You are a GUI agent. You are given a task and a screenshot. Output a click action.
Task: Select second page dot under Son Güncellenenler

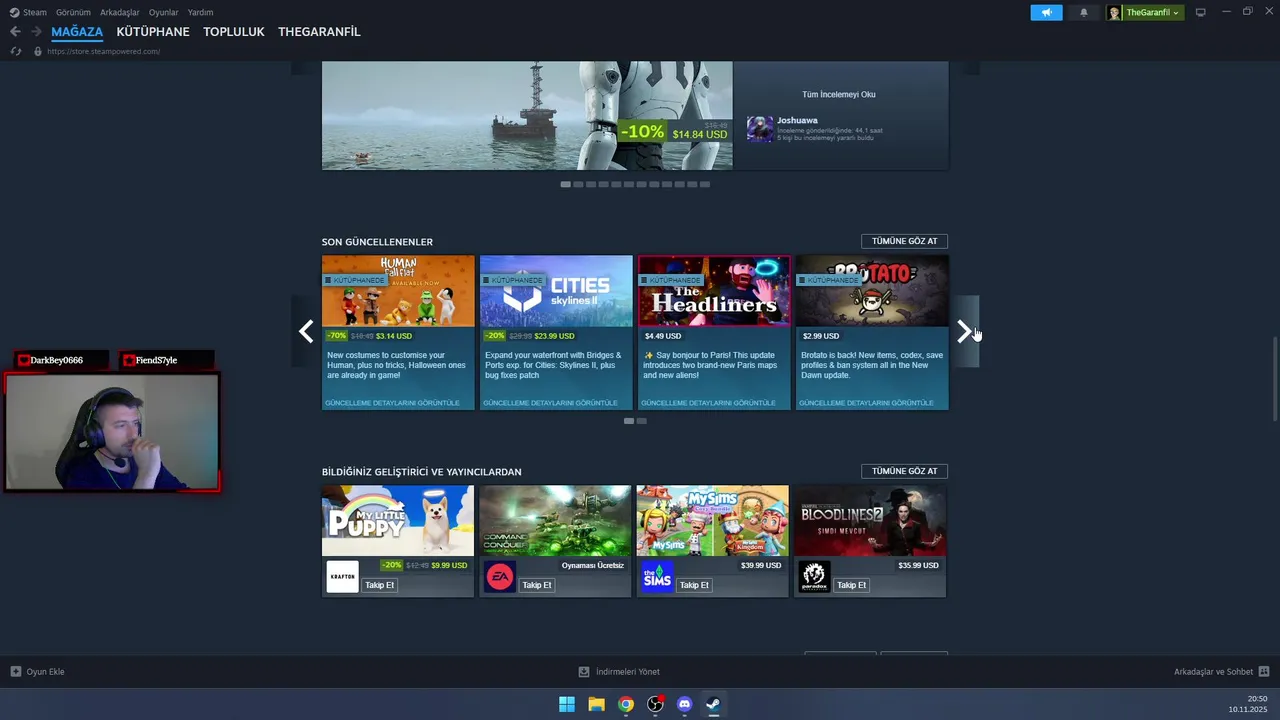642,421
